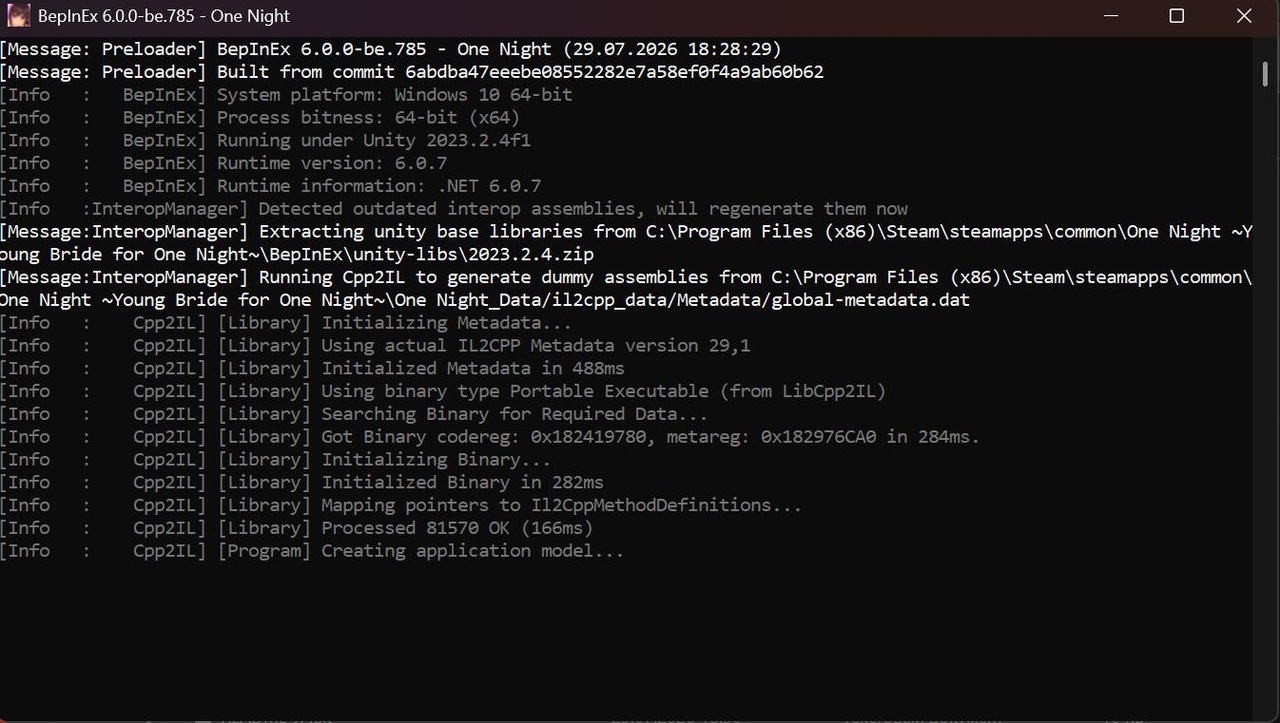Click the 'Running Cpp2IL to generate dummy assemblies' line
Image resolution: width=1280 pixels, height=723 pixels.
(626, 288)
